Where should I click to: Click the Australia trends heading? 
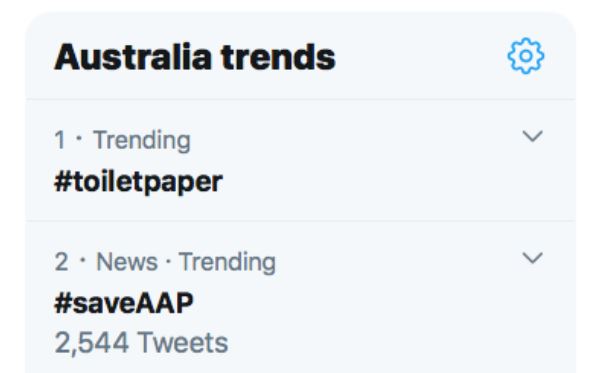pos(195,57)
